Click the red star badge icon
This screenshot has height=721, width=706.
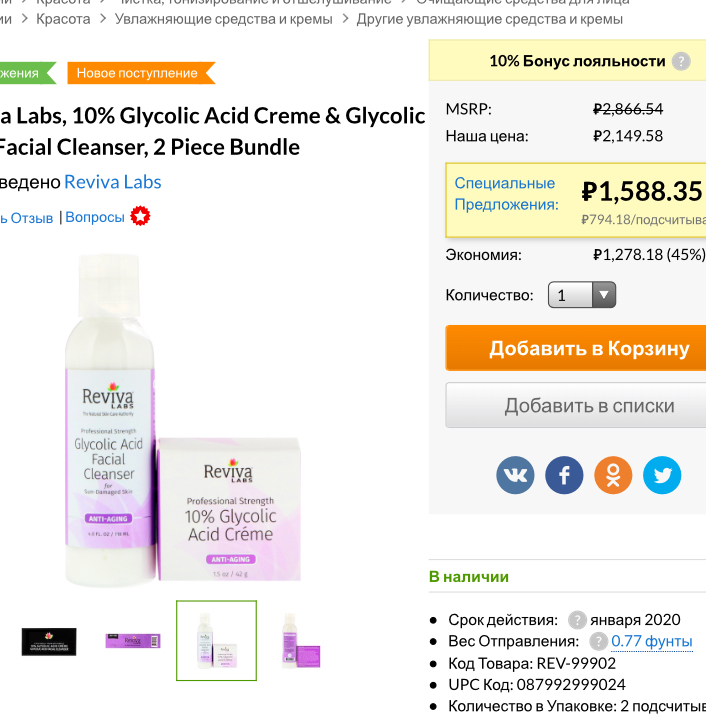pos(141,216)
